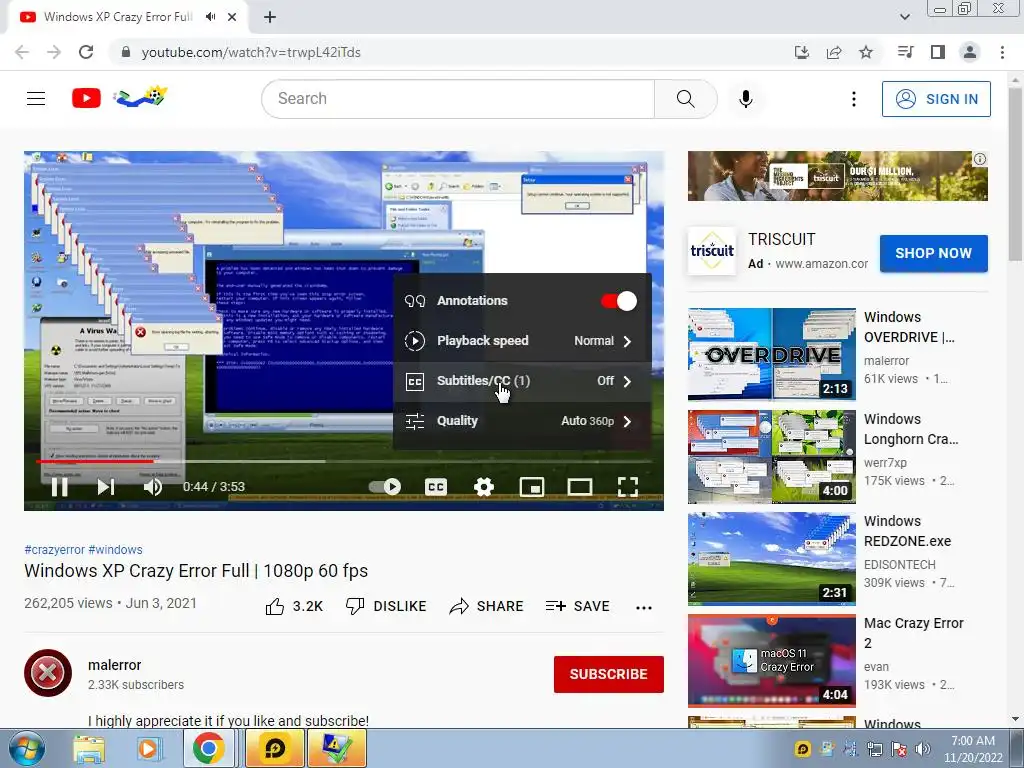Click the system tray volume icon
This screenshot has height=768, width=1024.
922,749
